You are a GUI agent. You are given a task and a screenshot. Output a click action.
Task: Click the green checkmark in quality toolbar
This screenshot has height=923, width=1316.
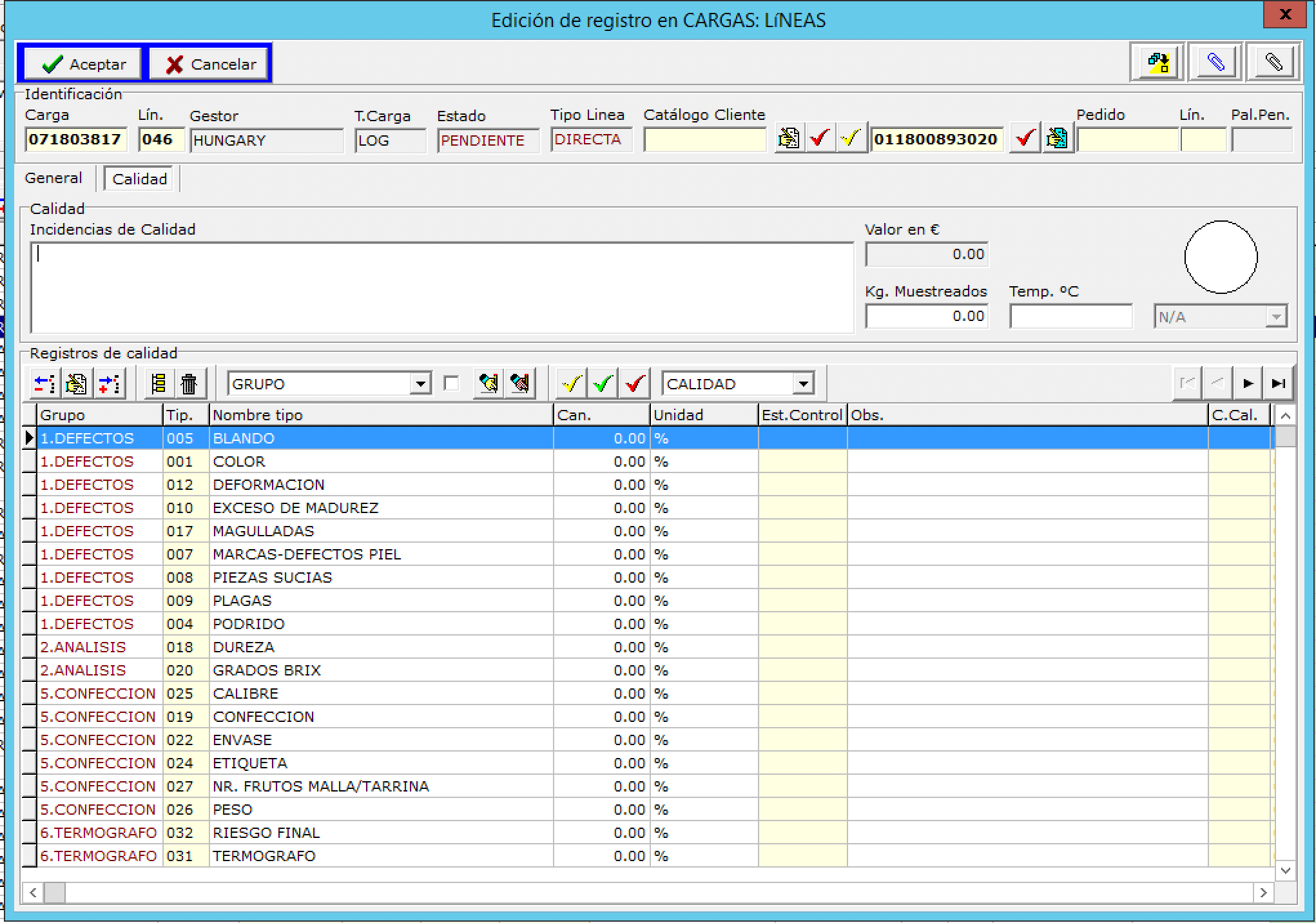603,384
